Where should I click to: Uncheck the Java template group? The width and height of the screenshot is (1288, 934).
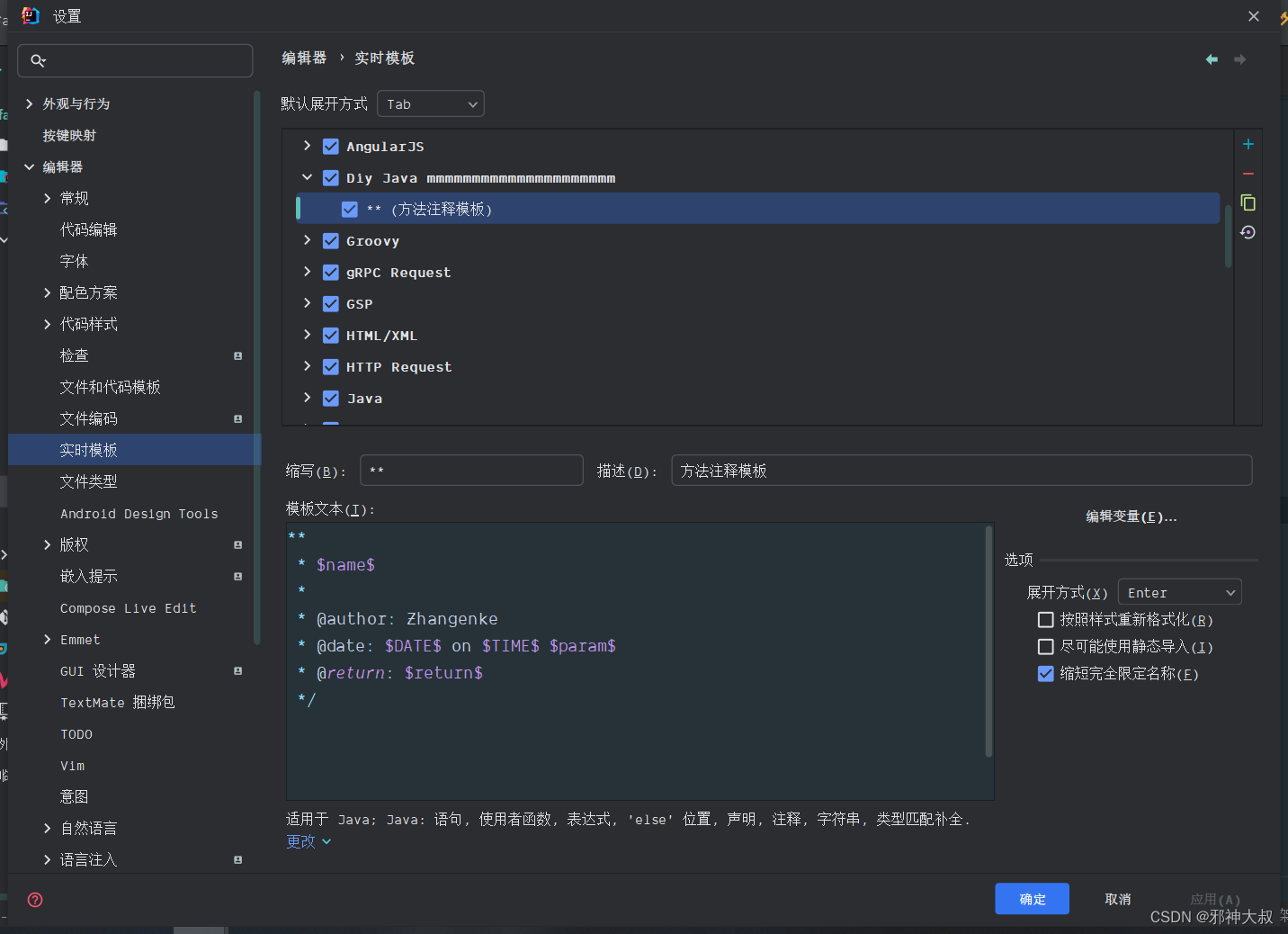click(331, 399)
